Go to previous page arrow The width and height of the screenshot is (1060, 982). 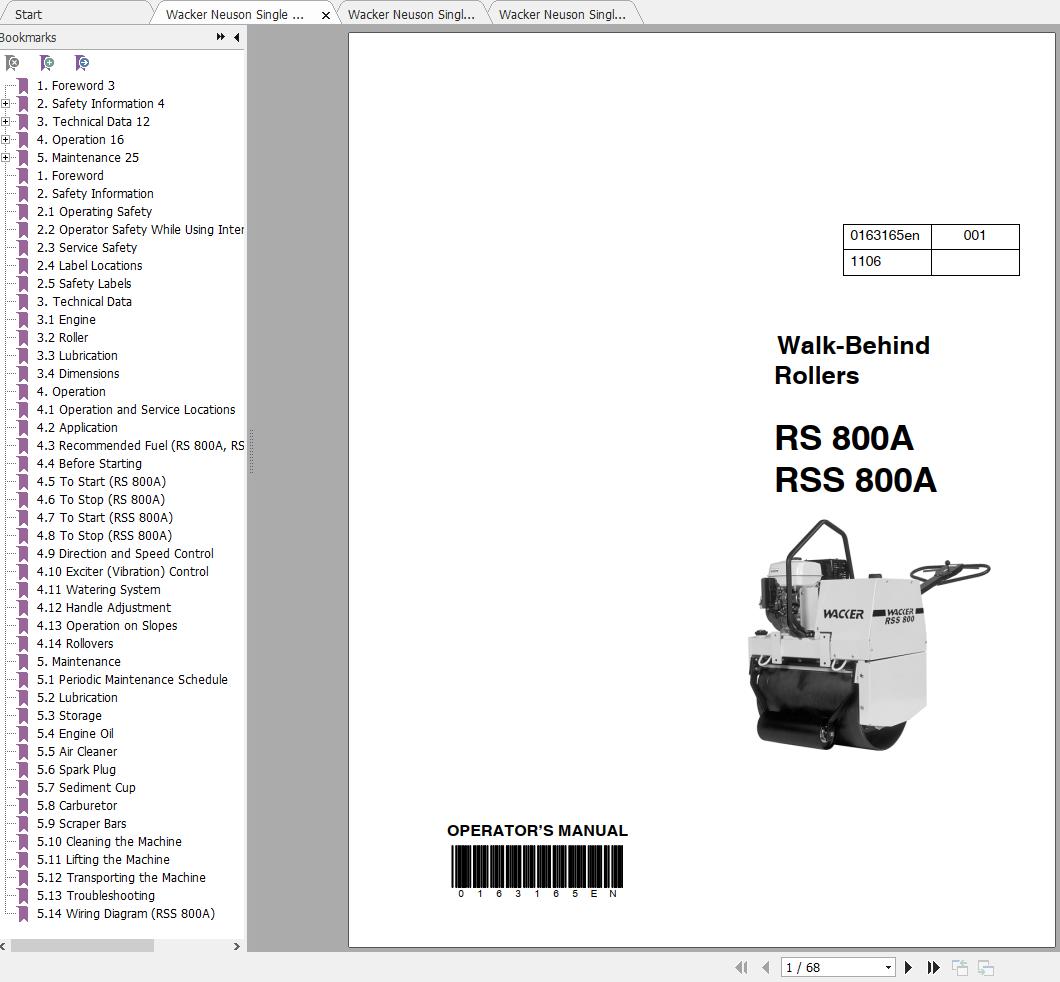tap(765, 967)
